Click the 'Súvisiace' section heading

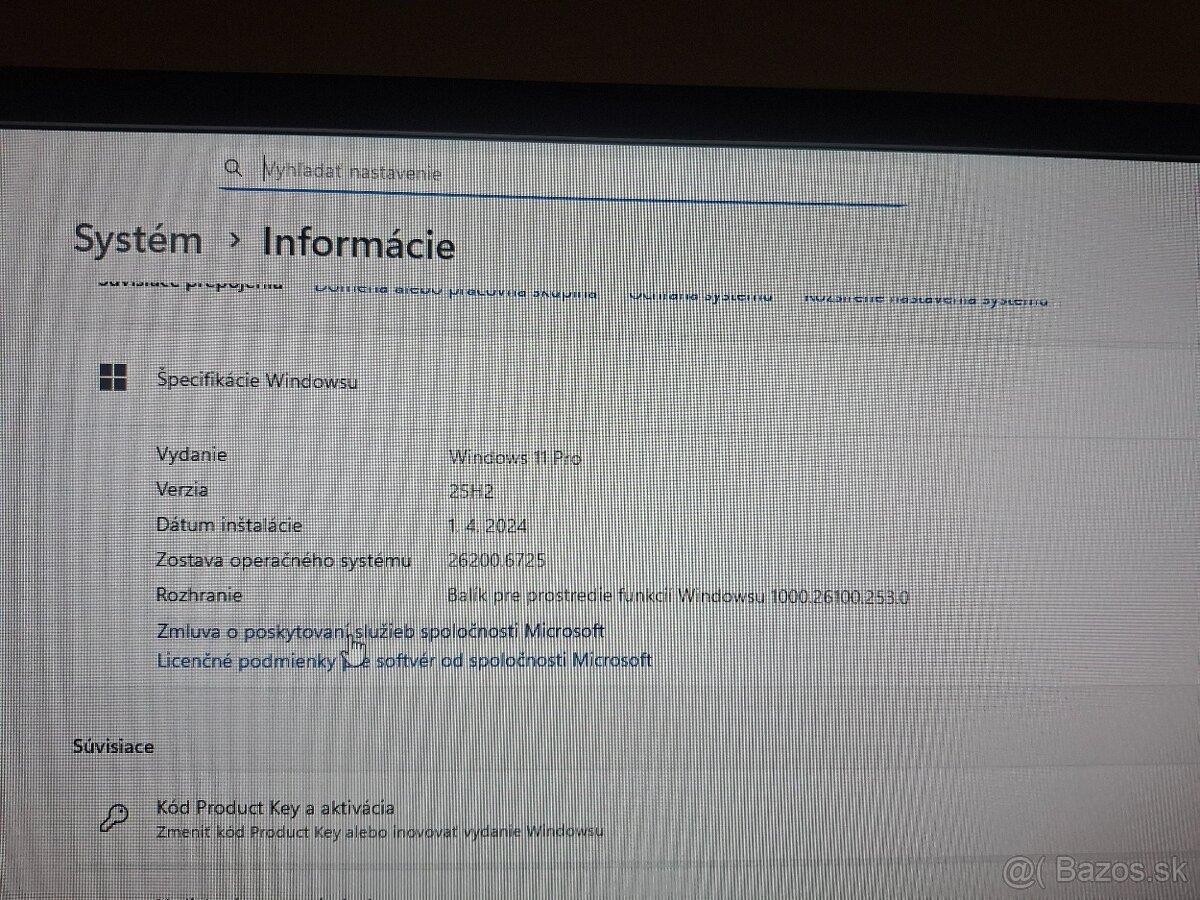[113, 746]
